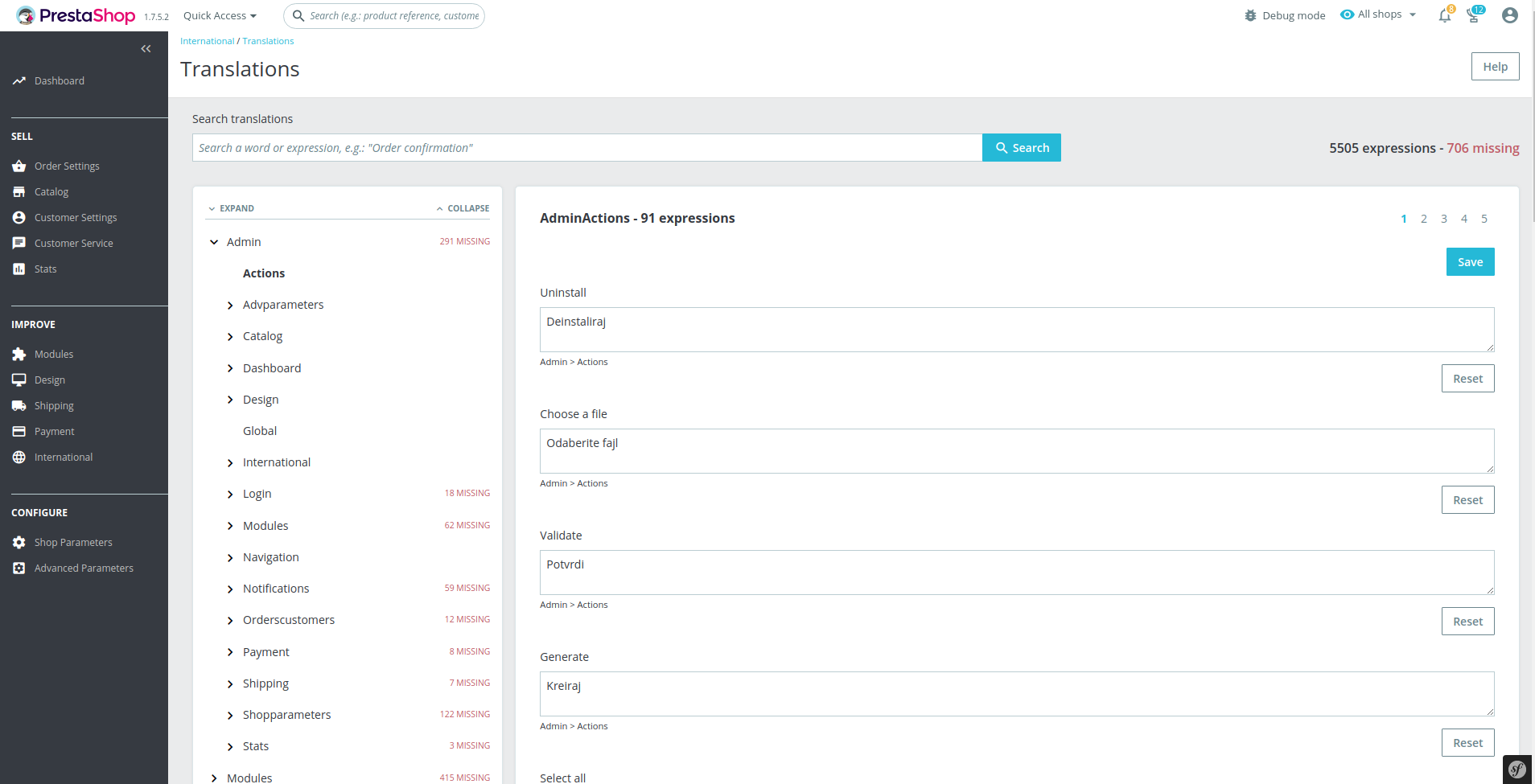Click the Debug mode label
The image size is (1535, 784).
[1294, 16]
